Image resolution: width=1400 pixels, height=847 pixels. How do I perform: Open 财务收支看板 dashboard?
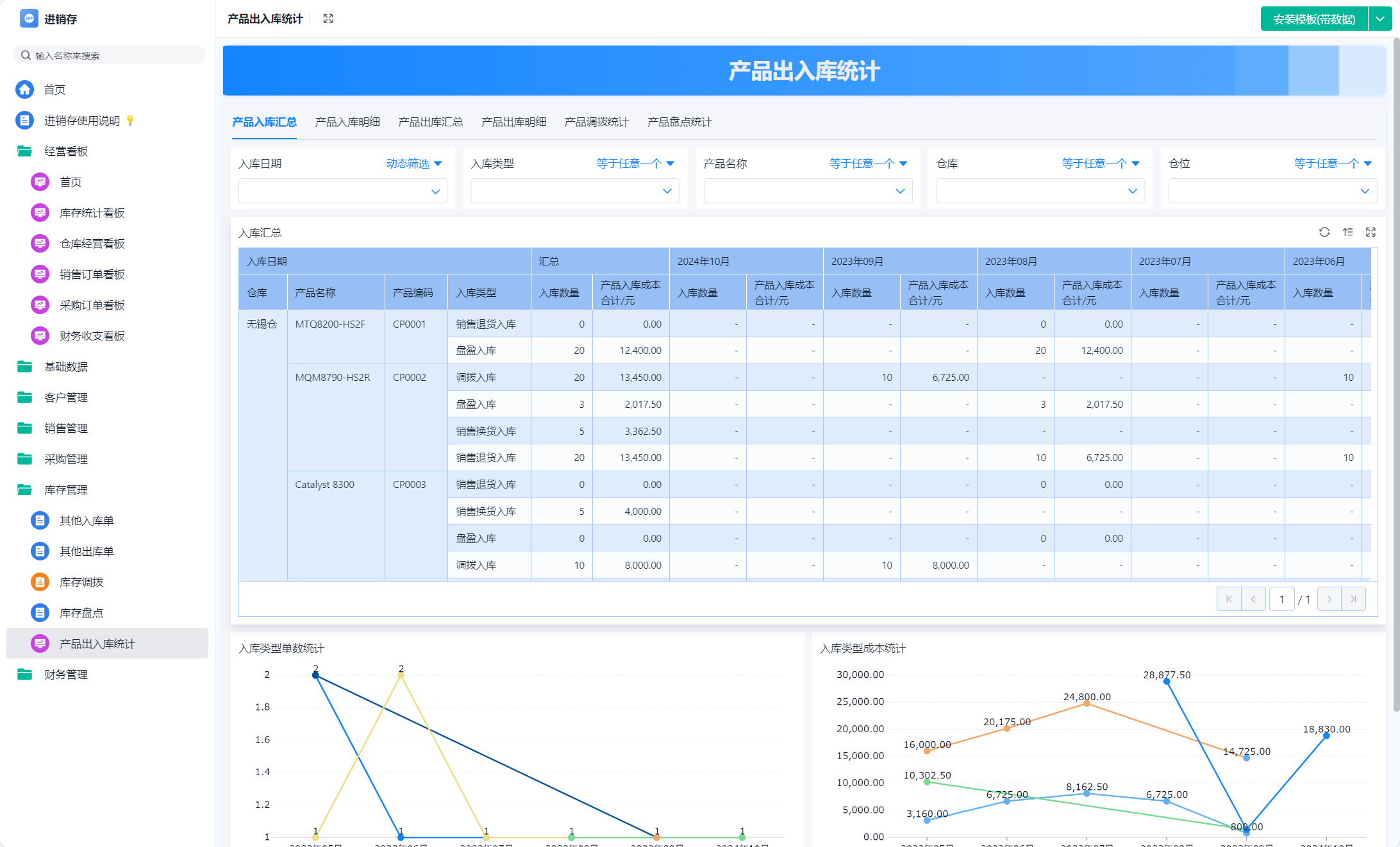(x=92, y=336)
